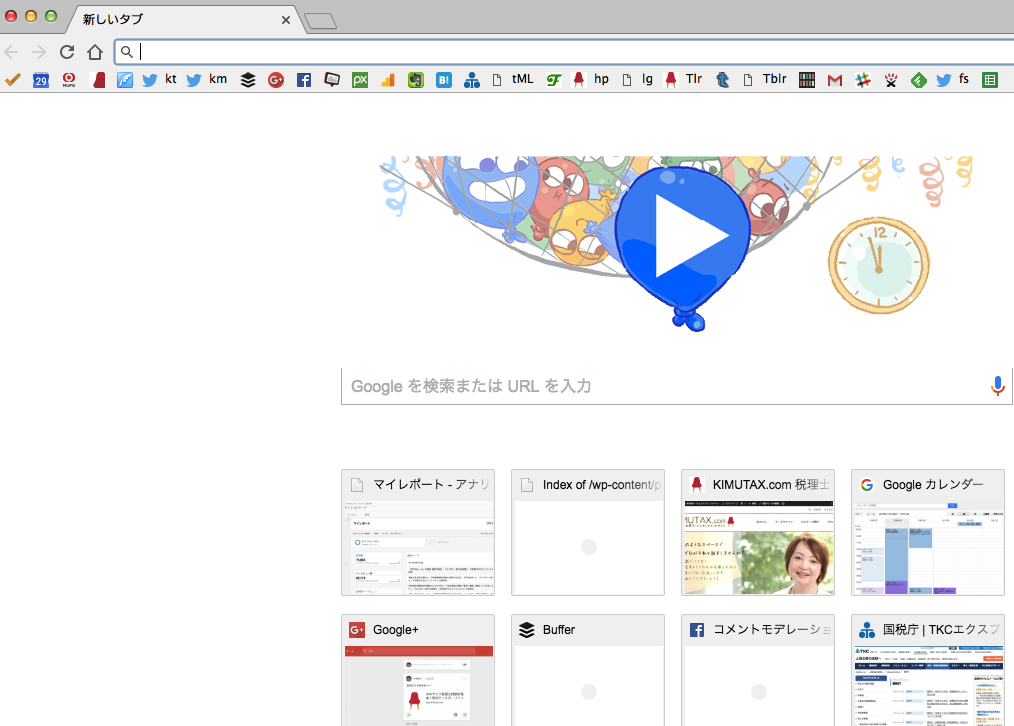Click the browser back arrow
This screenshot has height=726, width=1014.
pyautogui.click(x=12, y=52)
